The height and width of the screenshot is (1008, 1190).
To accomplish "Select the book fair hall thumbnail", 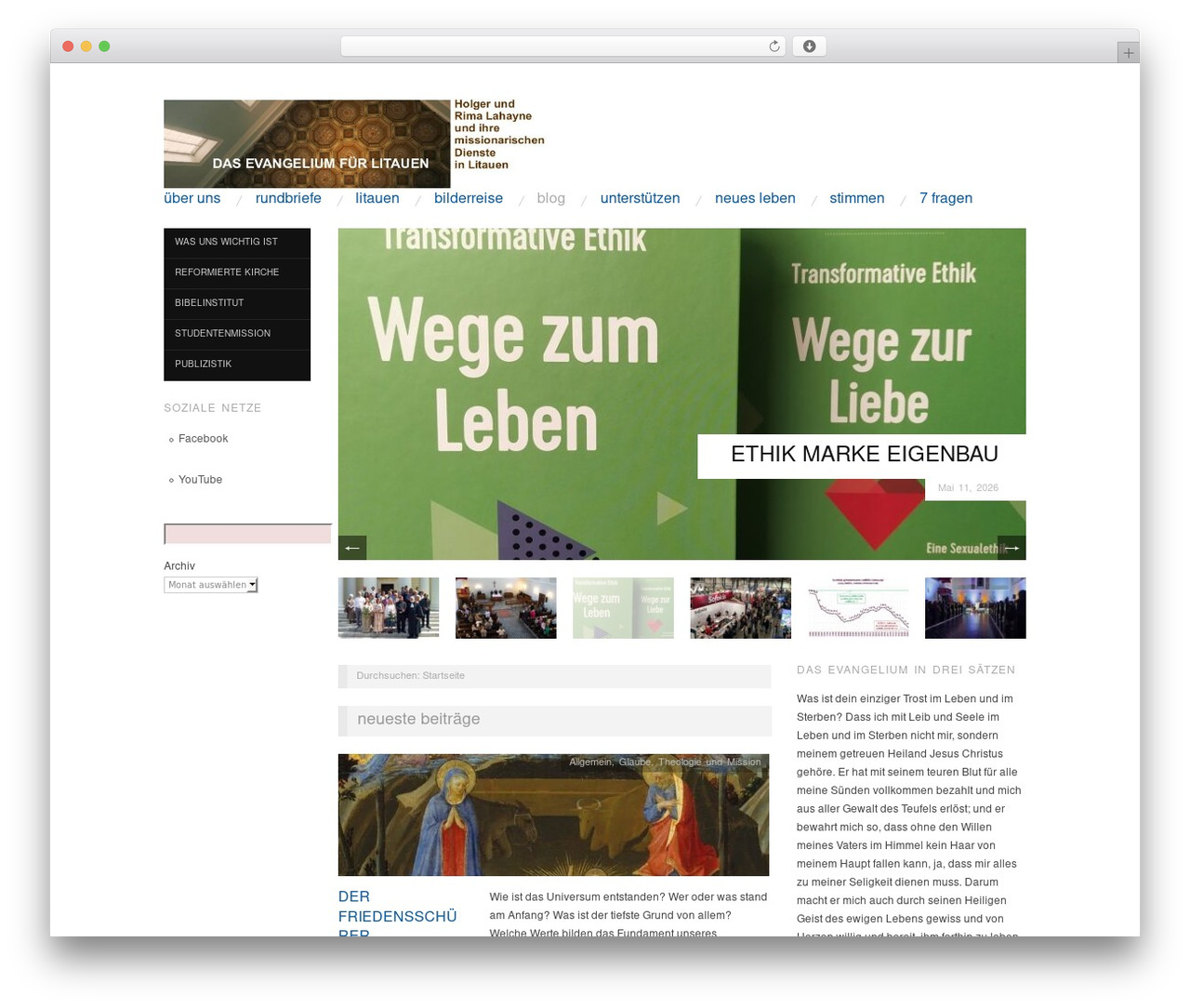I will pos(741,608).
